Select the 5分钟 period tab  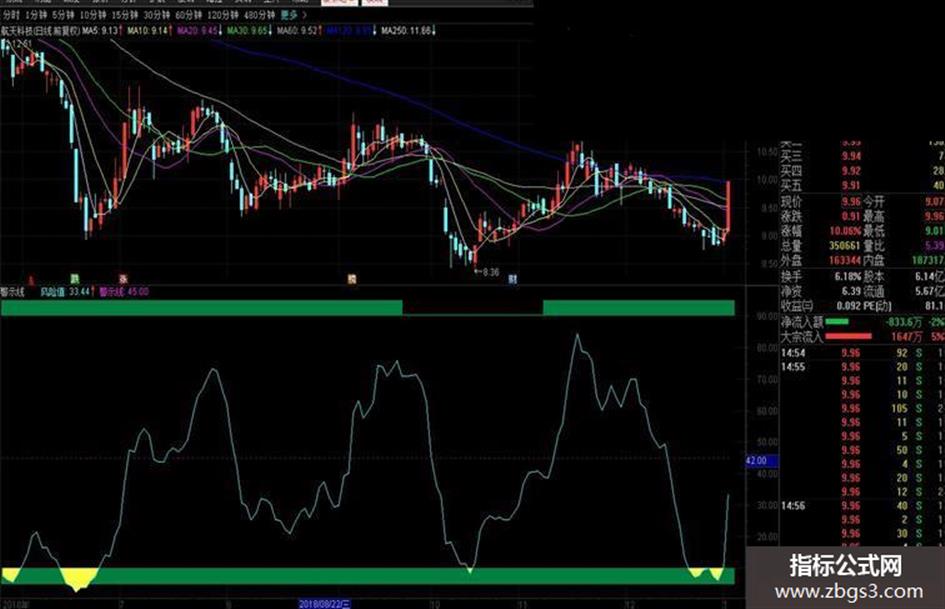click(64, 14)
